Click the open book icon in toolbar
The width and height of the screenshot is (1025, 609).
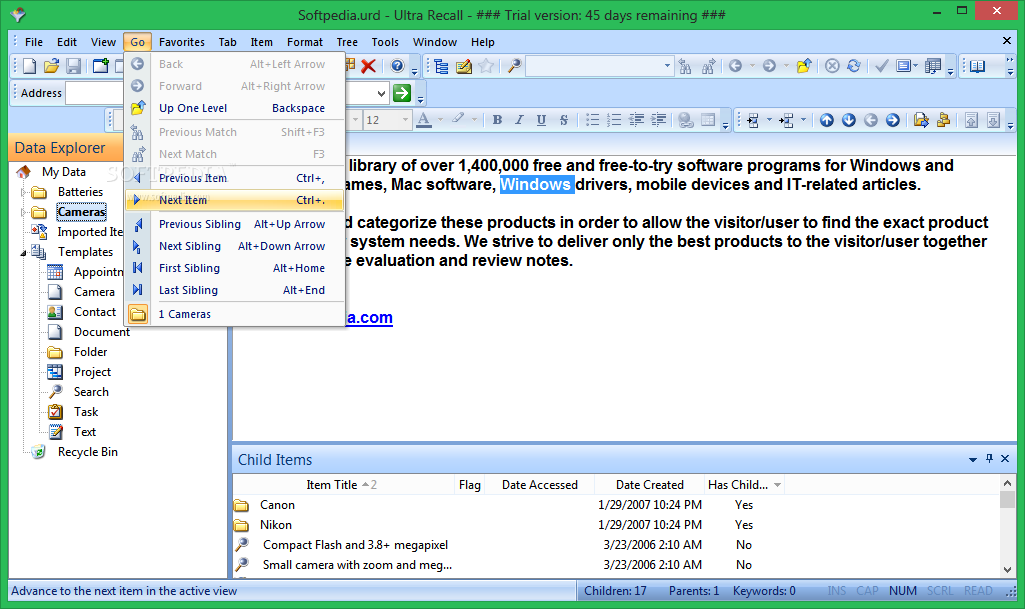pyautogui.click(x=977, y=66)
